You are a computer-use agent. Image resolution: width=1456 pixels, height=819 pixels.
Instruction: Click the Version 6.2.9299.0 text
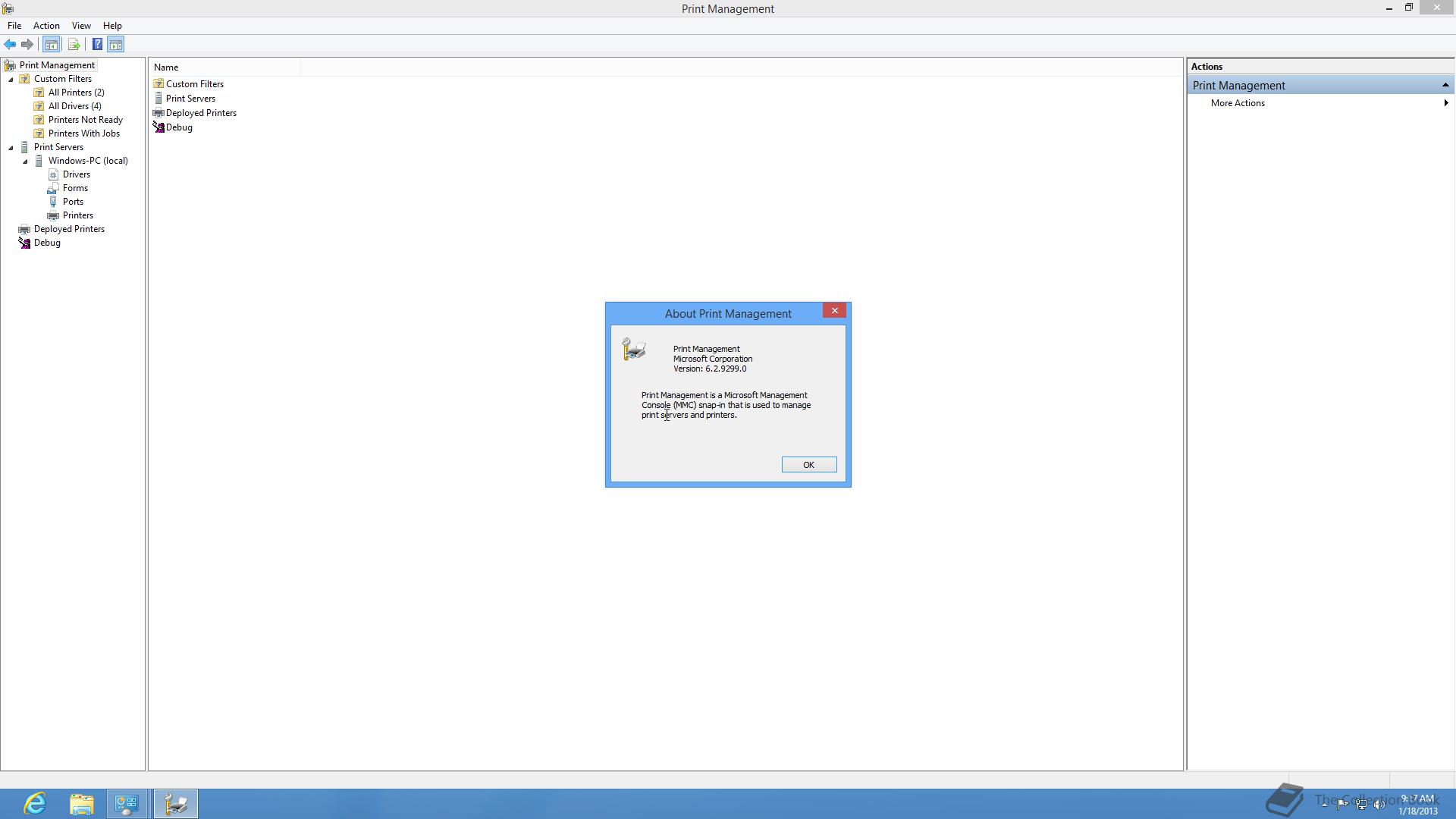[x=710, y=369]
